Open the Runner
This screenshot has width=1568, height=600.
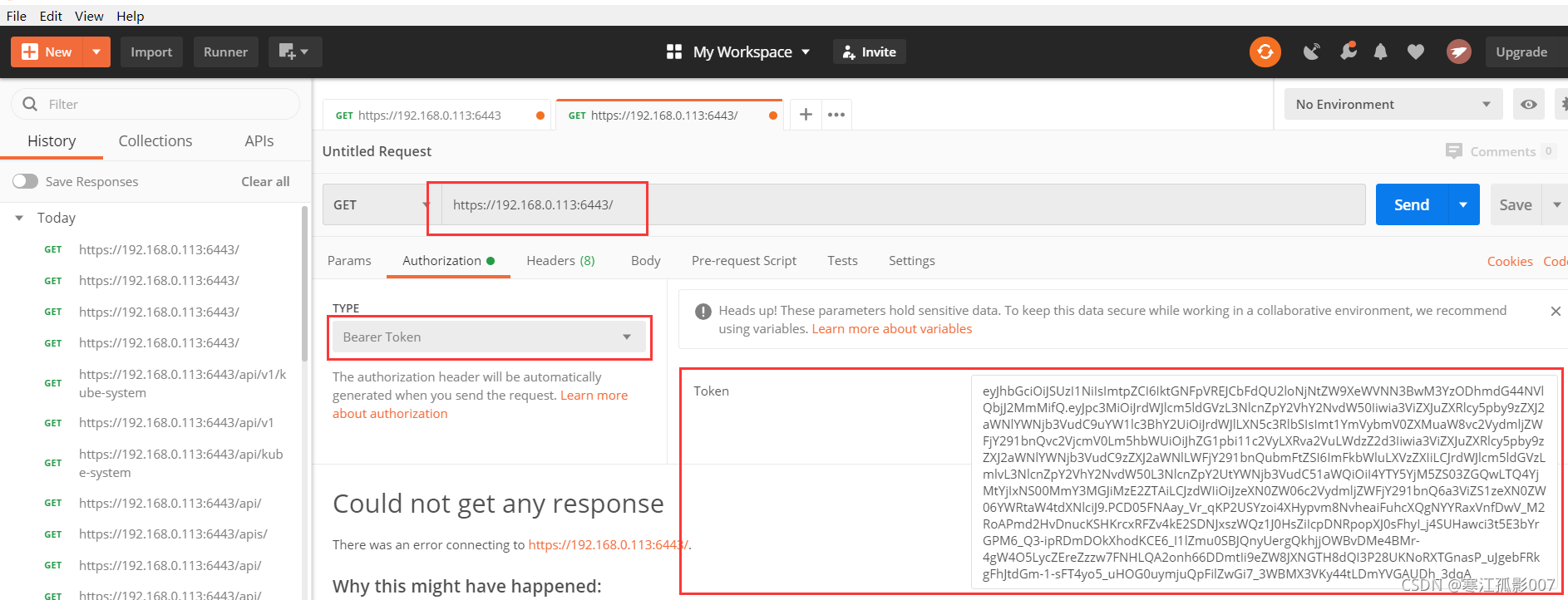click(225, 52)
